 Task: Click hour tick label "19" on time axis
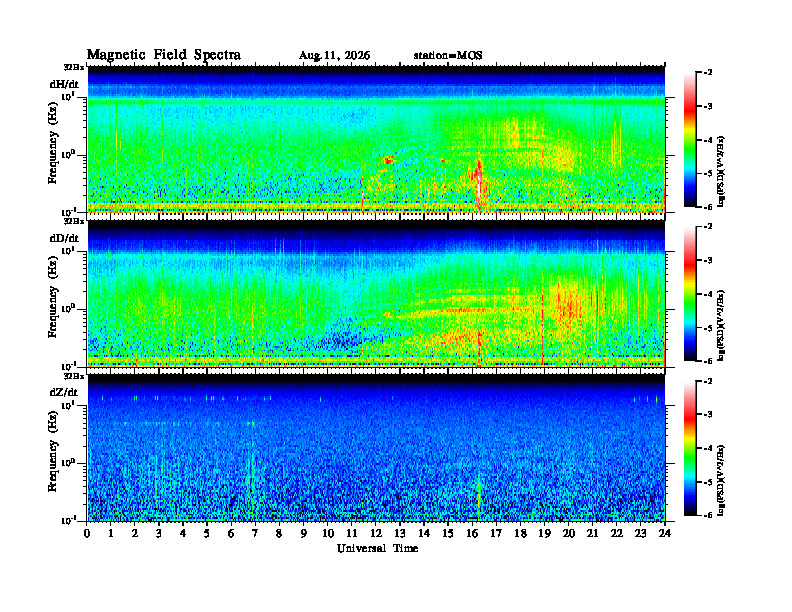tap(544, 534)
